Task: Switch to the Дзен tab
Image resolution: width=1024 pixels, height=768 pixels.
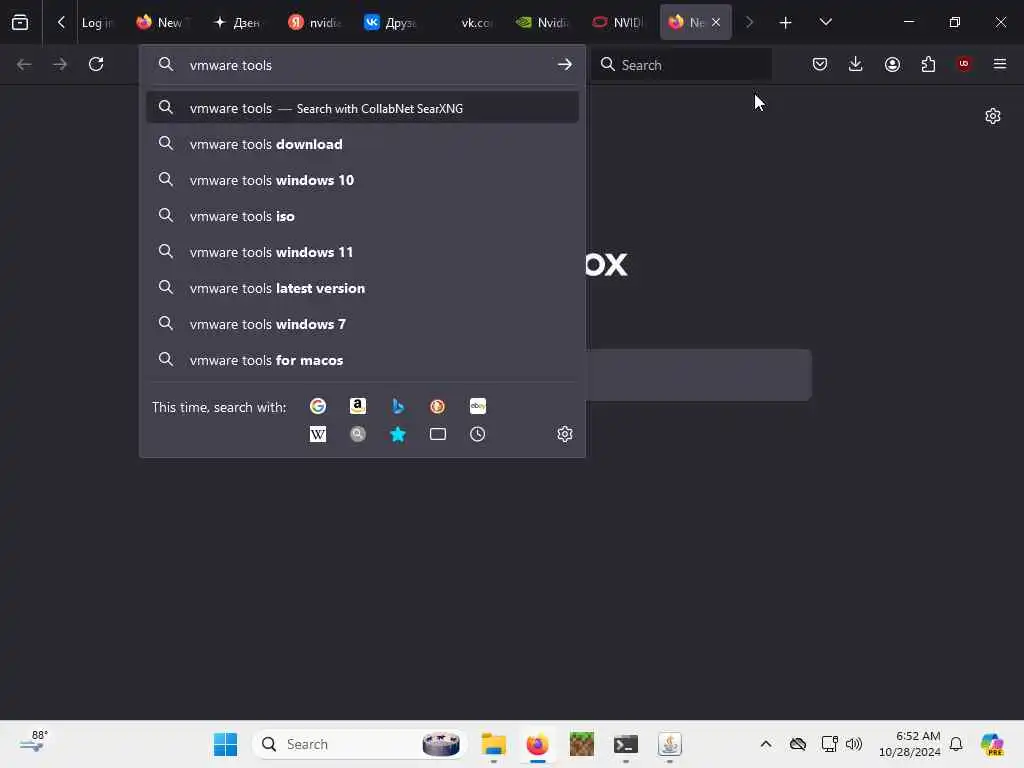Action: [x=237, y=22]
